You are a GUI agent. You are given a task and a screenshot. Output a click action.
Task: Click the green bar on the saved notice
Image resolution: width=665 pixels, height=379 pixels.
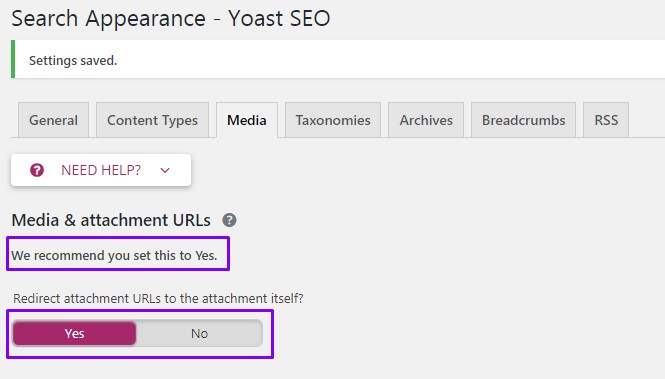pyautogui.click(x=13, y=59)
